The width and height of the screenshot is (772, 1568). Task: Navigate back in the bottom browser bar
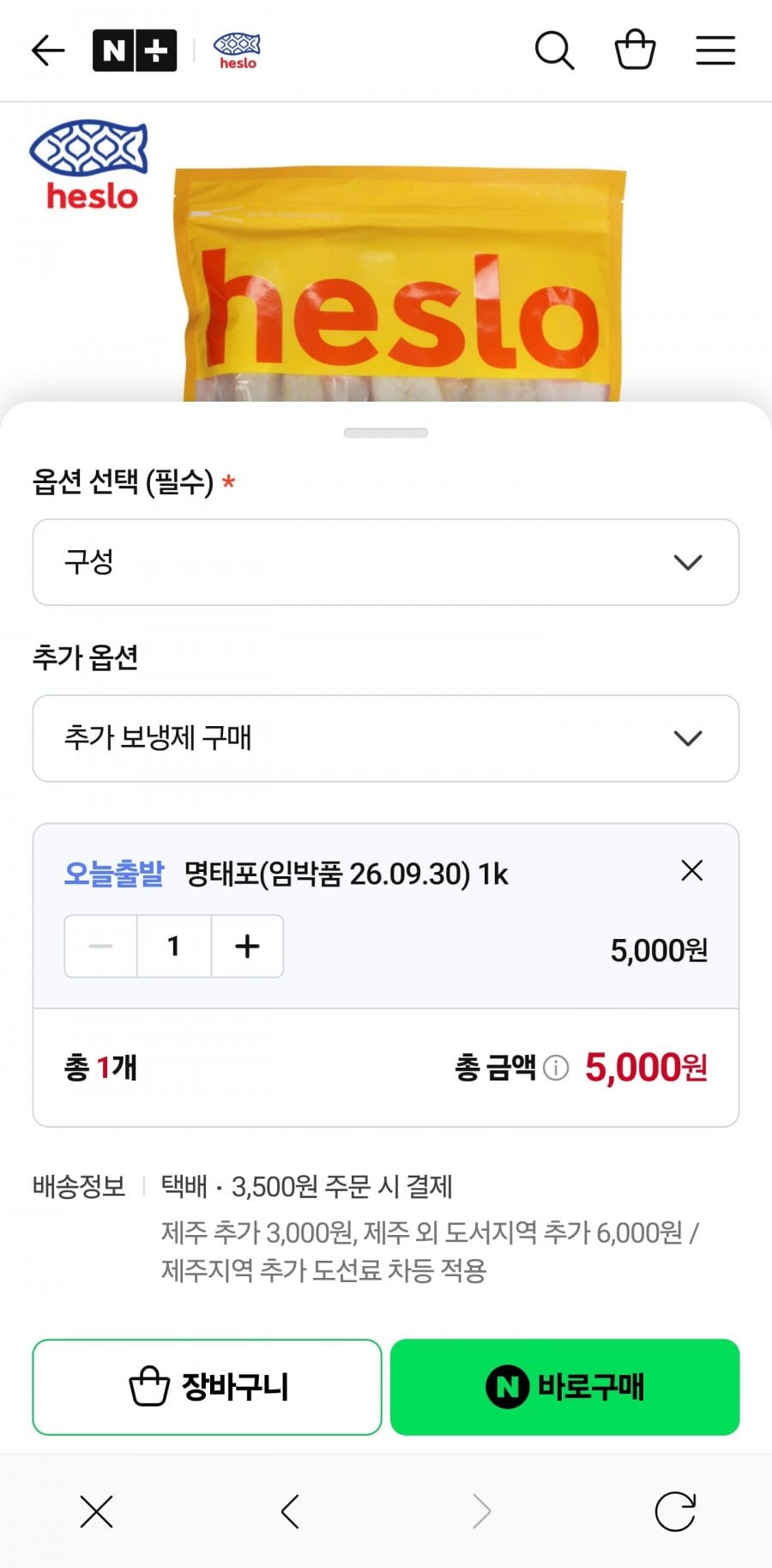click(x=290, y=1511)
